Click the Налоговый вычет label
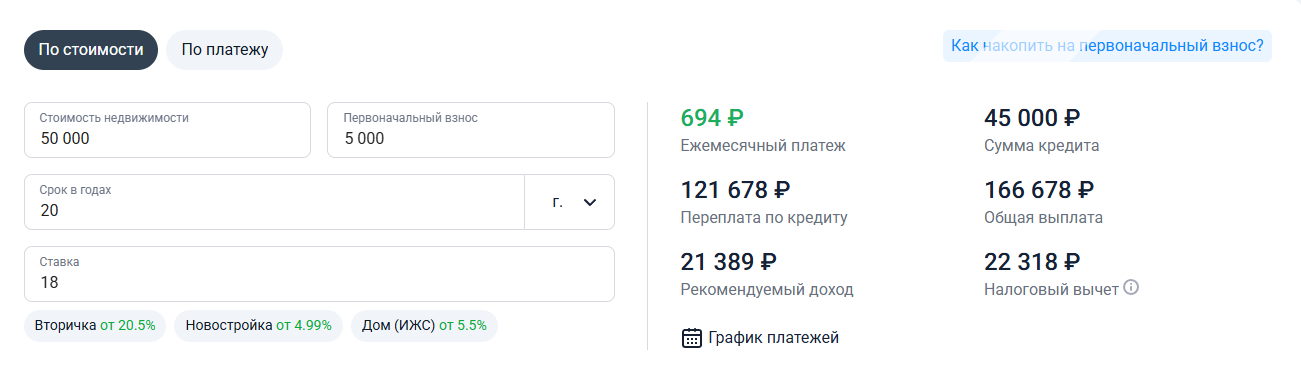The height and width of the screenshot is (370, 1301). [1051, 289]
